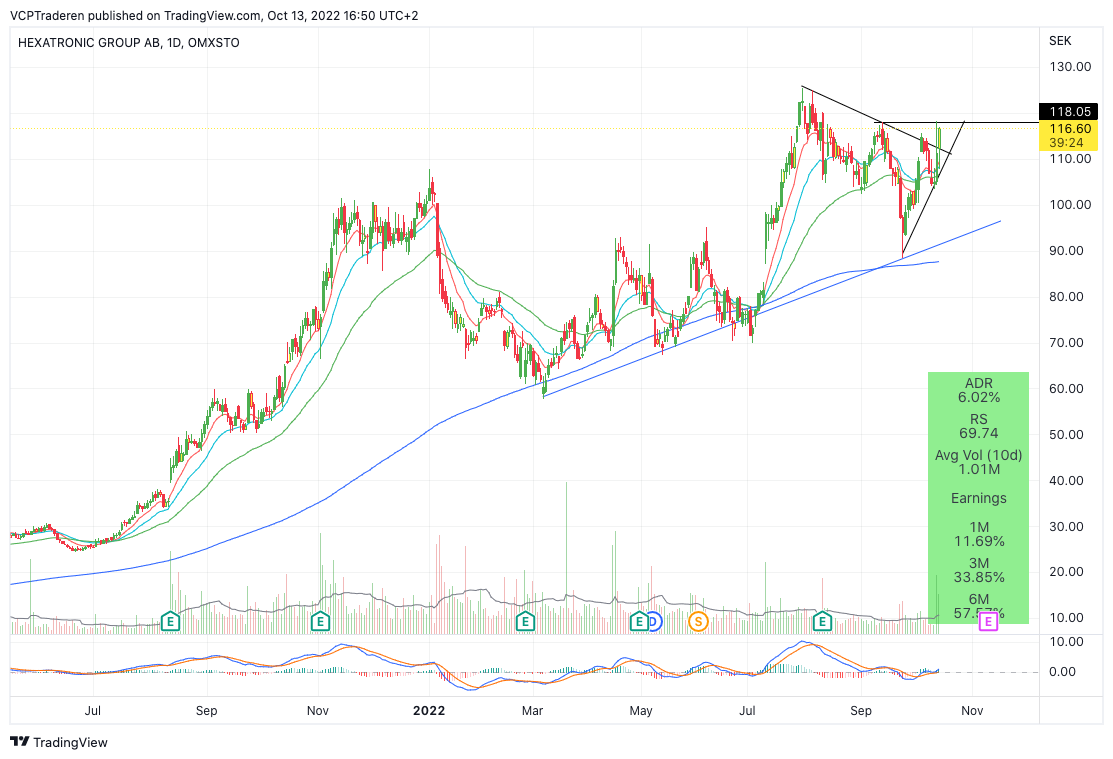Image resolution: width=1113 pixels, height=759 pixels.
Task: Click the blue dividend D marker
Action: tap(653, 622)
